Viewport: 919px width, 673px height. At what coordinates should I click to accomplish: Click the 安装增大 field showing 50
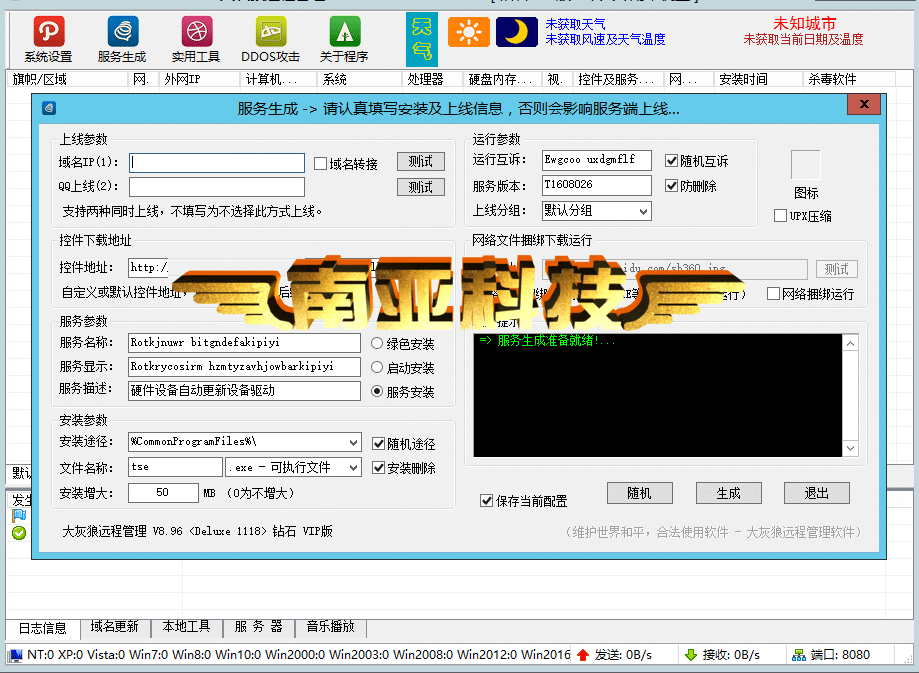pyautogui.click(x=163, y=492)
